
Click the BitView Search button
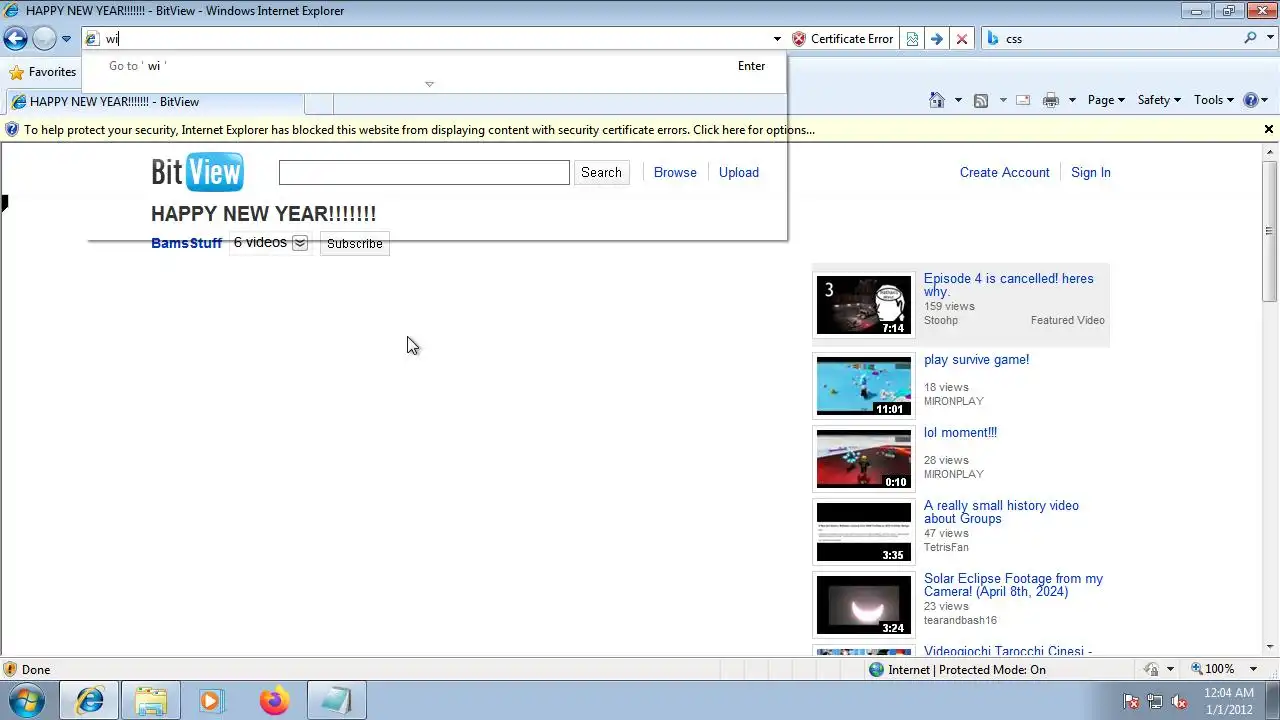601,172
